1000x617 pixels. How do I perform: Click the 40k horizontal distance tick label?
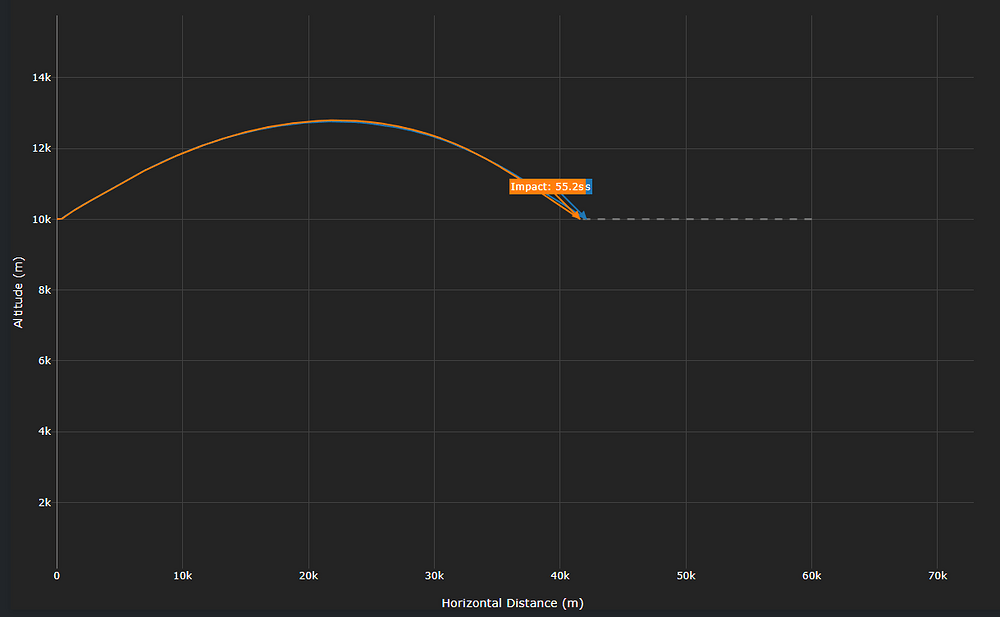click(560, 576)
